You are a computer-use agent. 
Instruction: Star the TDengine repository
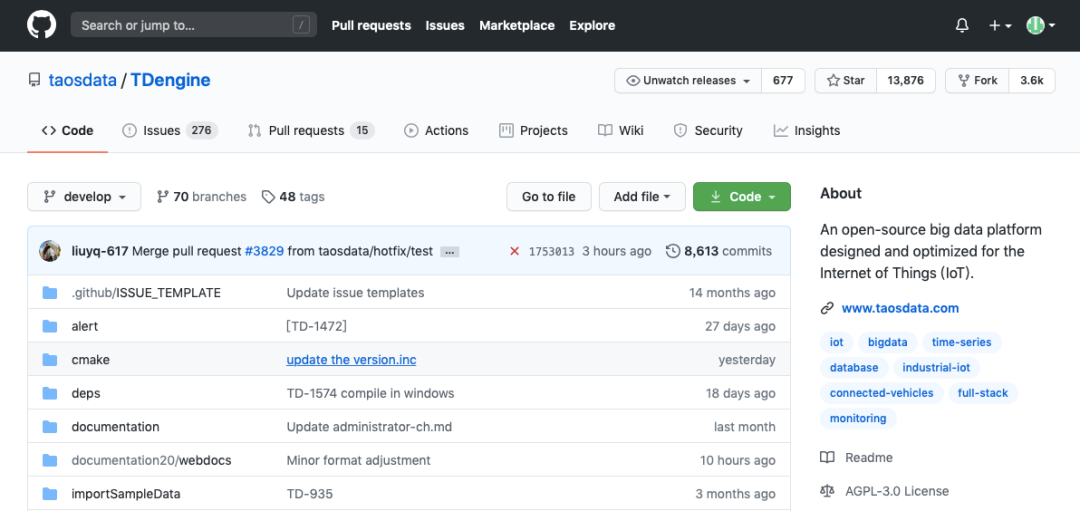tap(845, 81)
